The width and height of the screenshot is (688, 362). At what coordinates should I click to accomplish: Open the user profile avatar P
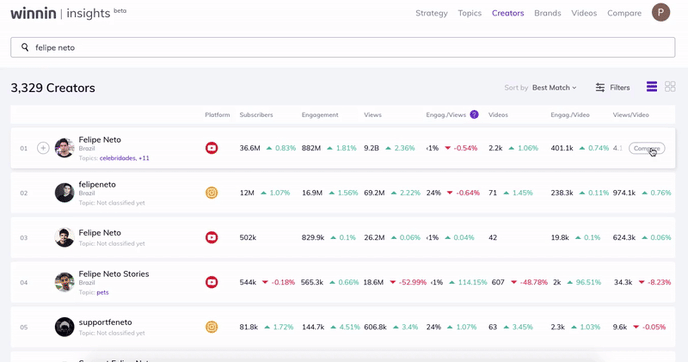(x=660, y=12)
